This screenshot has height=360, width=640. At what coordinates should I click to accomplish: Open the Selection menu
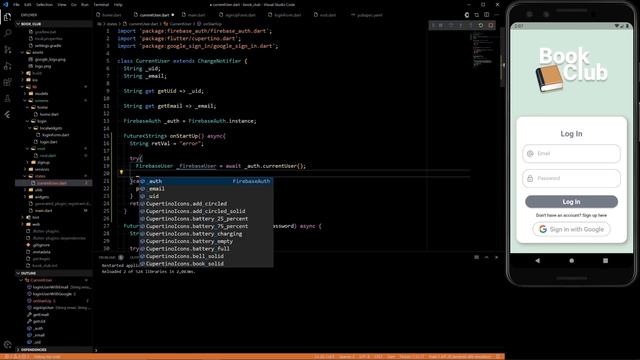(44, 4)
